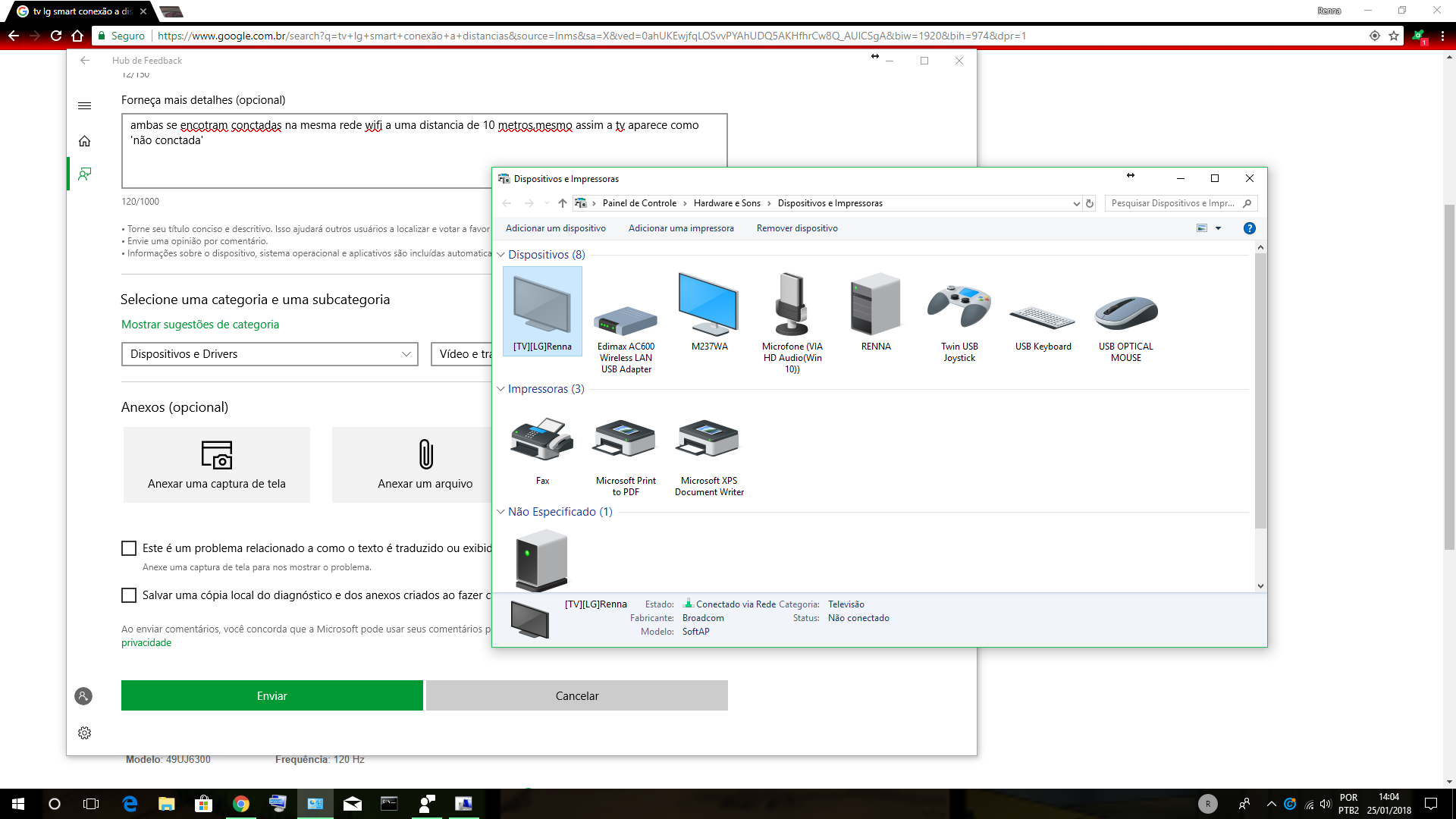Image resolution: width=1456 pixels, height=819 pixels.
Task: Open Task View from the taskbar
Action: (91, 804)
